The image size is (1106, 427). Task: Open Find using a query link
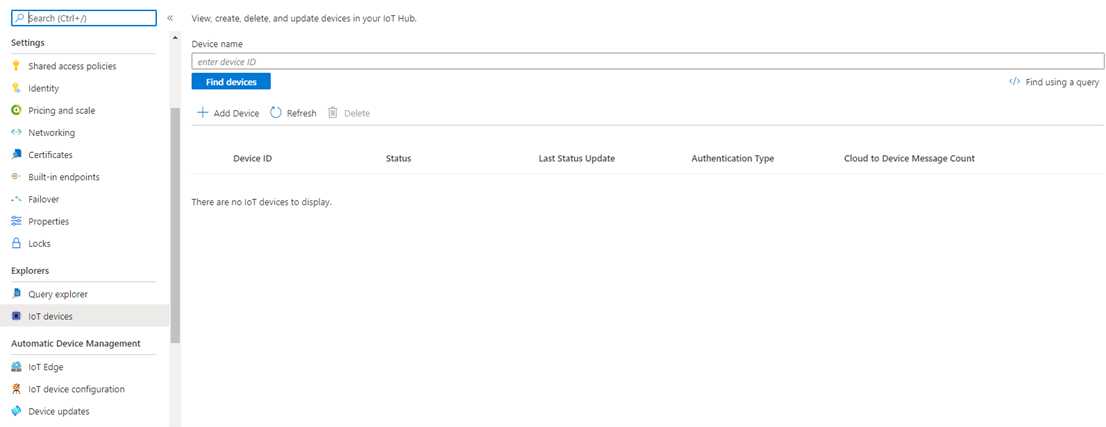click(x=1054, y=82)
